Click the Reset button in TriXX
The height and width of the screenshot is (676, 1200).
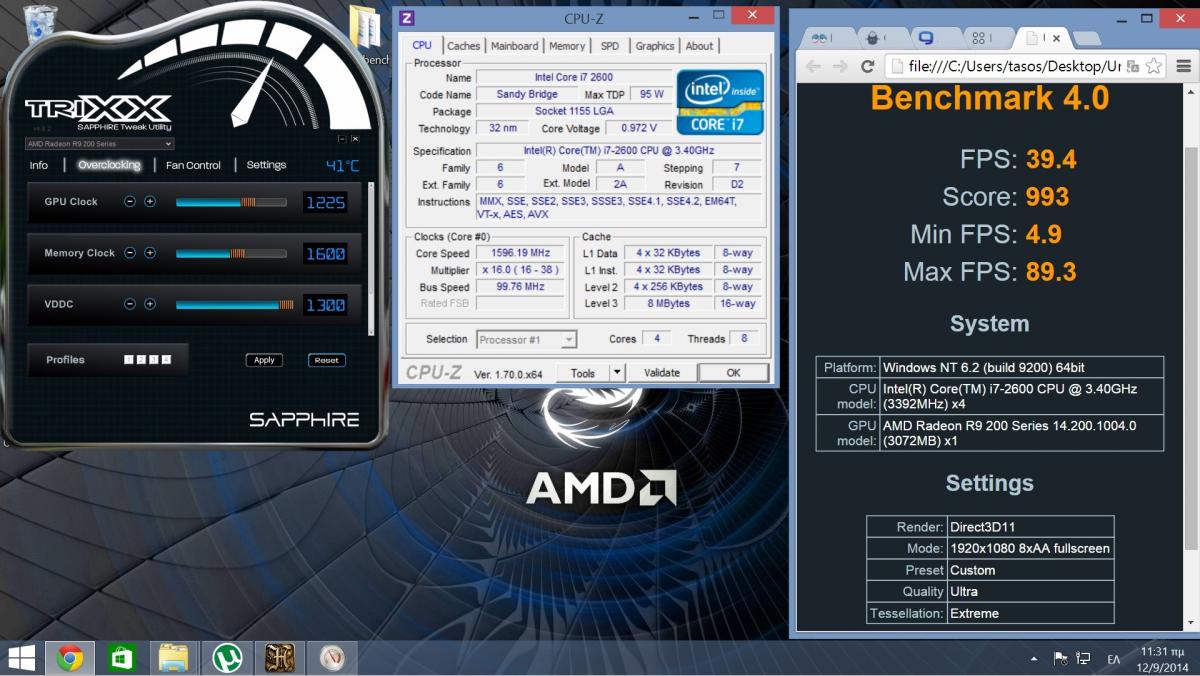coord(326,360)
